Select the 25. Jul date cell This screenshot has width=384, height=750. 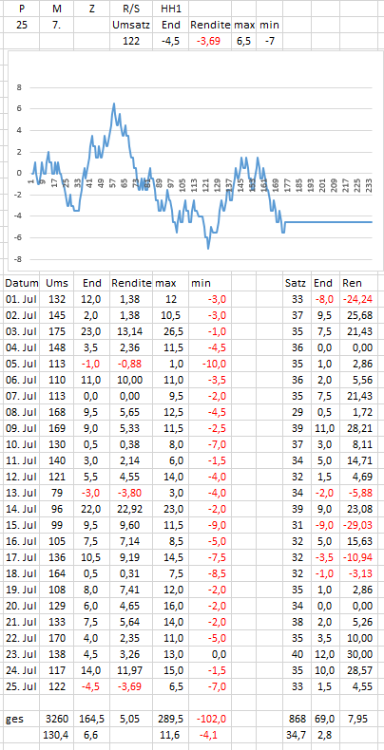(x=22, y=685)
